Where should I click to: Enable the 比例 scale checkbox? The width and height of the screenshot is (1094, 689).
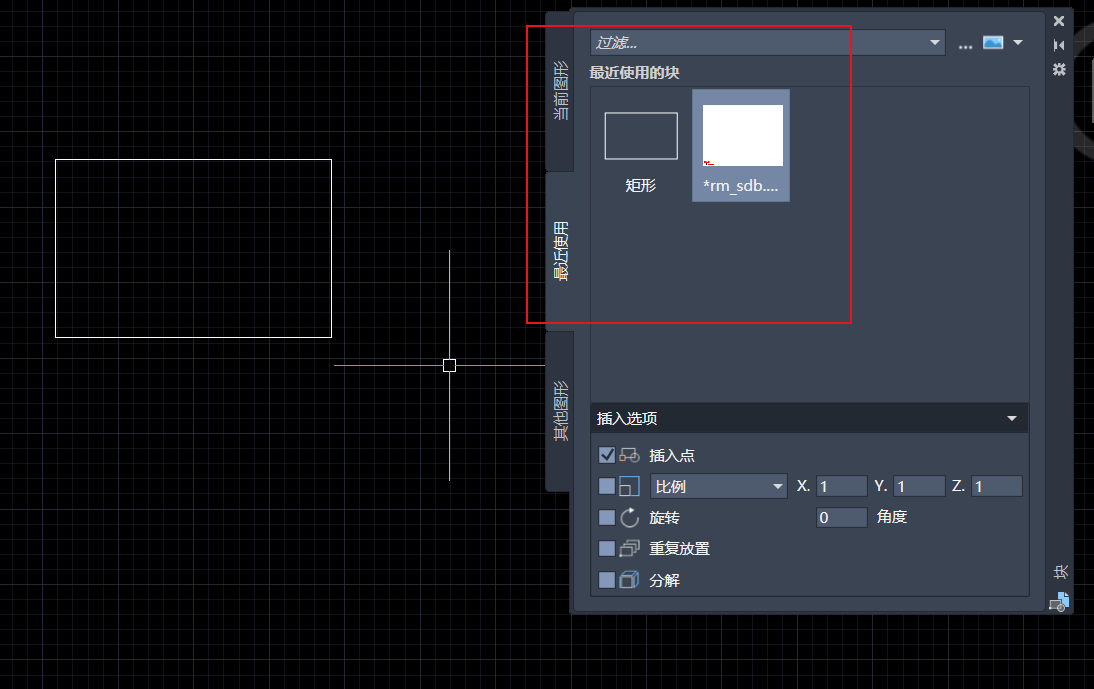607,486
